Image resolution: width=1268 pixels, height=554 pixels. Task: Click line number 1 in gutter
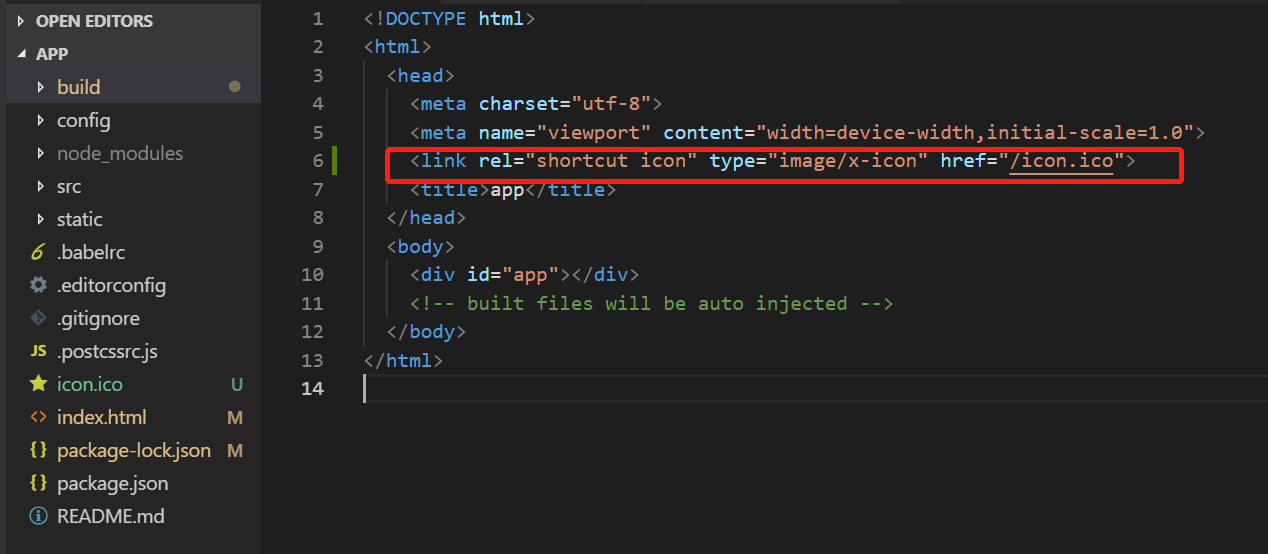point(318,19)
